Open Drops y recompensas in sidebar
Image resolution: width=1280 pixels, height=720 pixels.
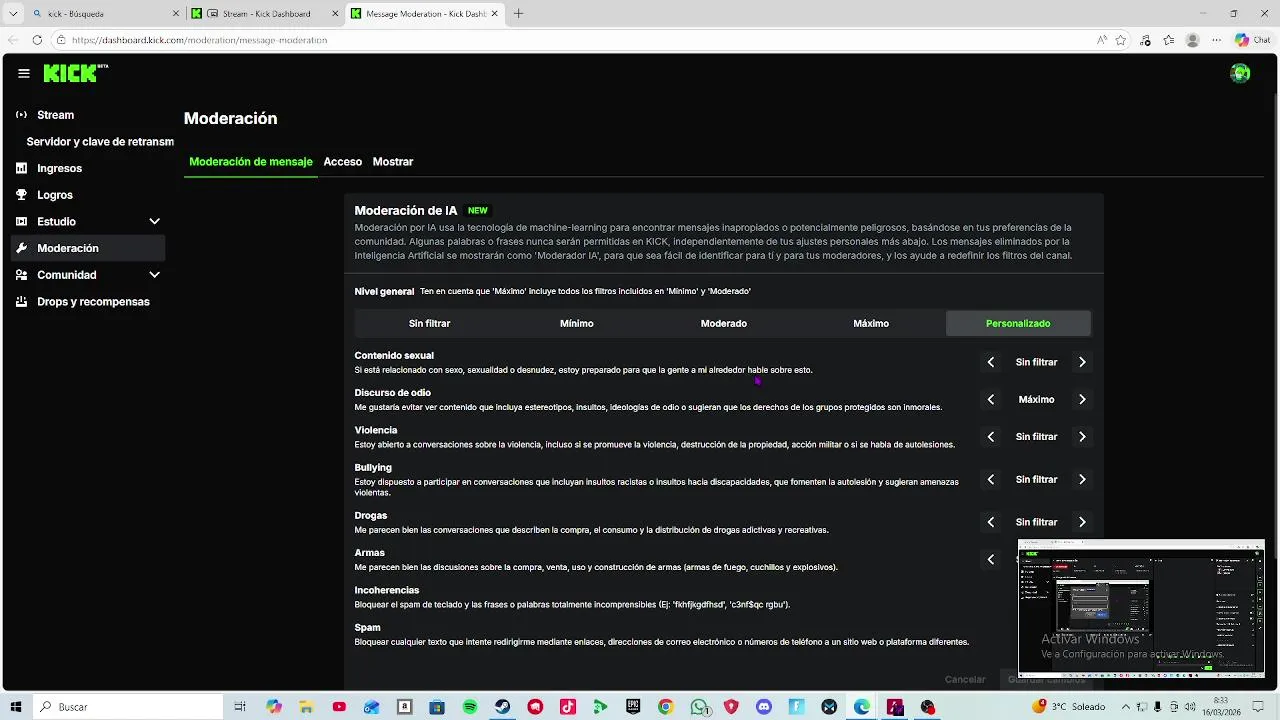[88, 301]
